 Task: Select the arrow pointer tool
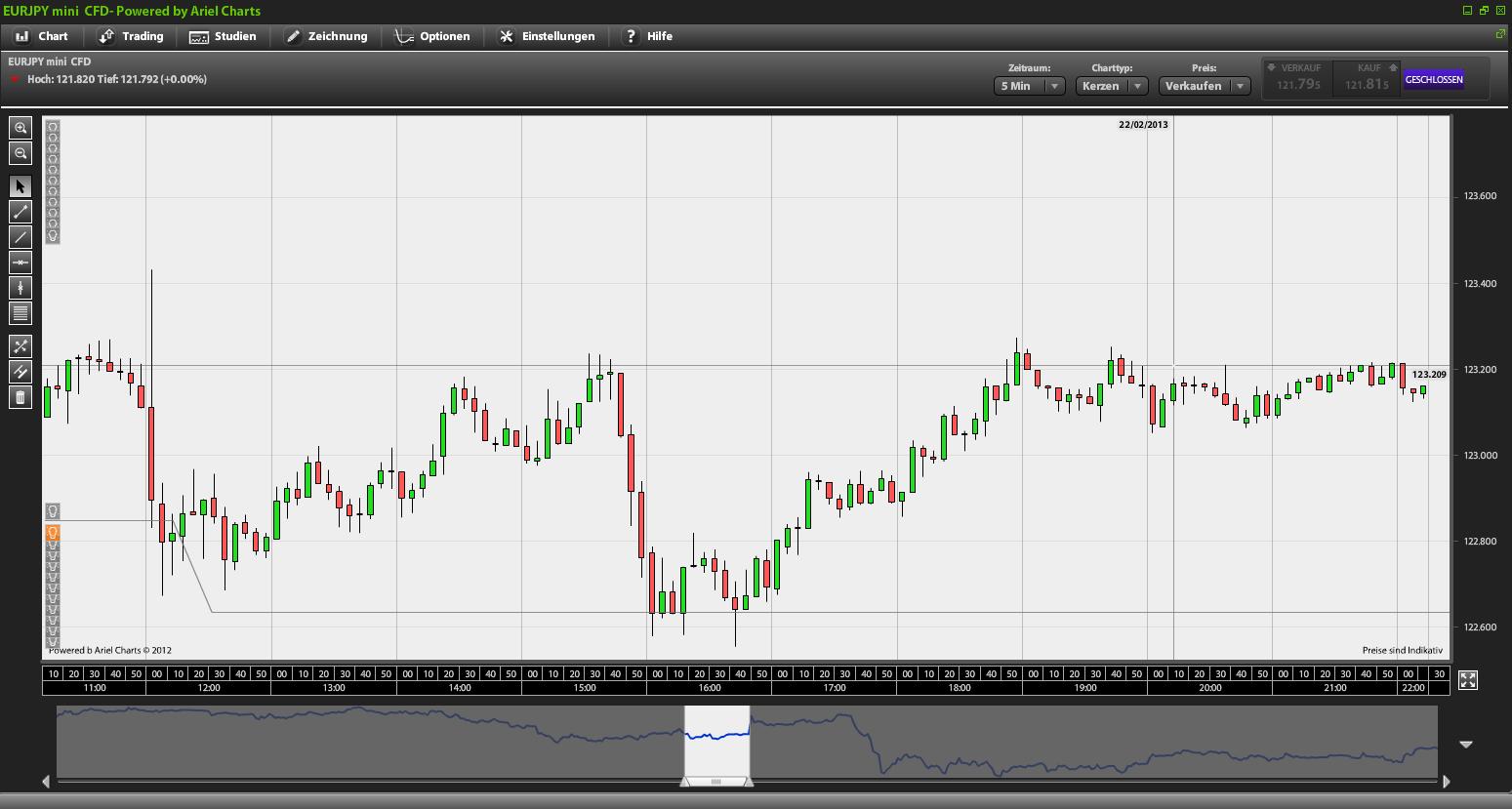20,186
